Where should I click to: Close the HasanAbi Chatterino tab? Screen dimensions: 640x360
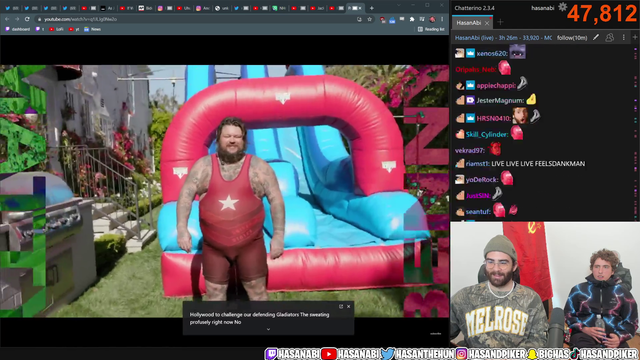[487, 23]
